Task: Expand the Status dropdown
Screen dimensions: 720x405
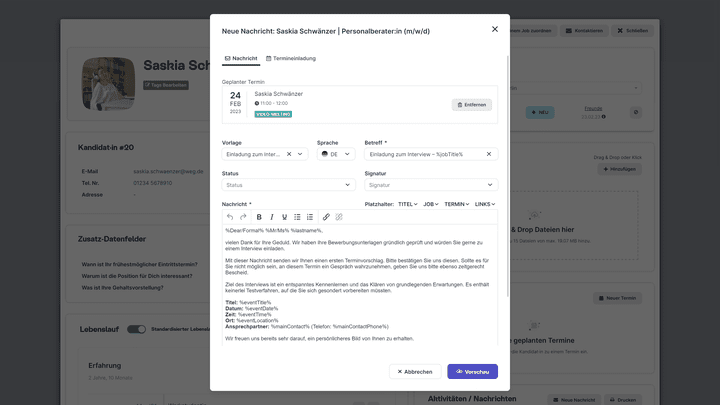Action: point(288,185)
